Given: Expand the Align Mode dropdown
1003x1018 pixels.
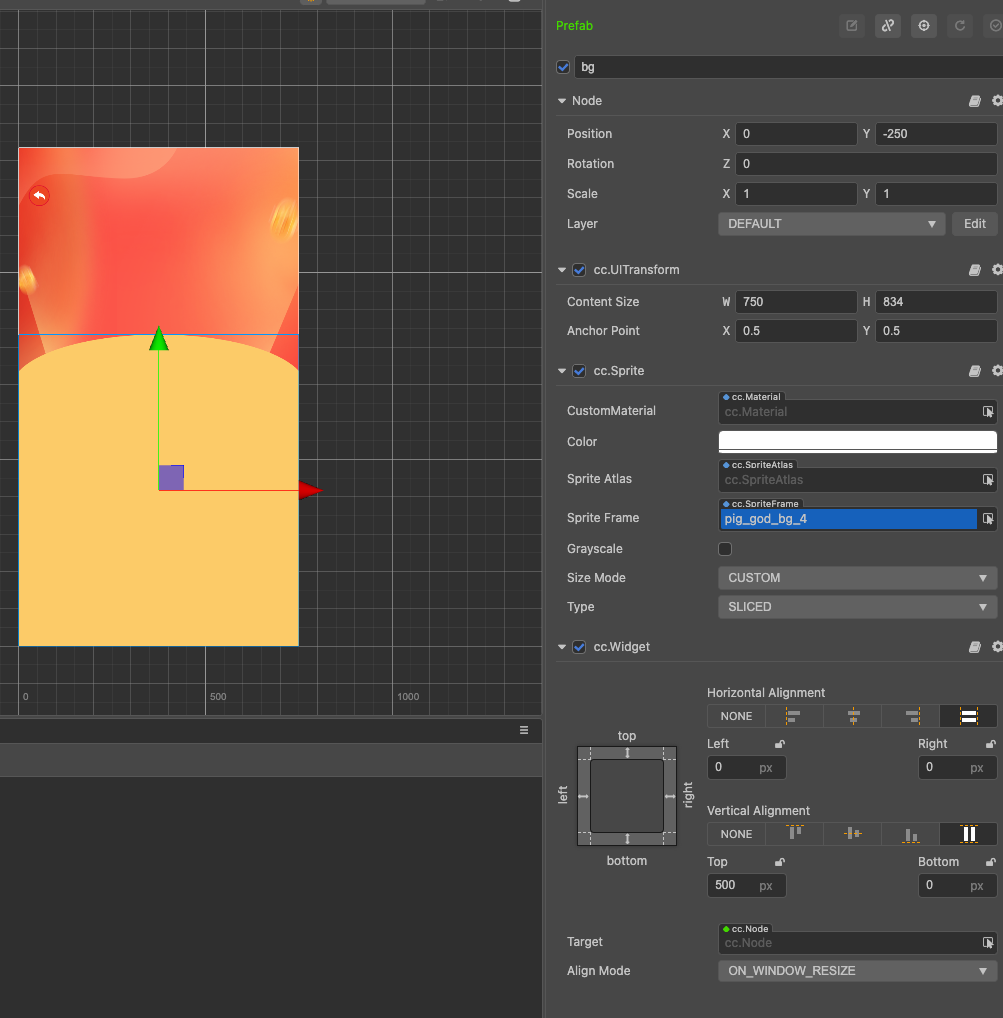Looking at the screenshot, I should coord(857,970).
